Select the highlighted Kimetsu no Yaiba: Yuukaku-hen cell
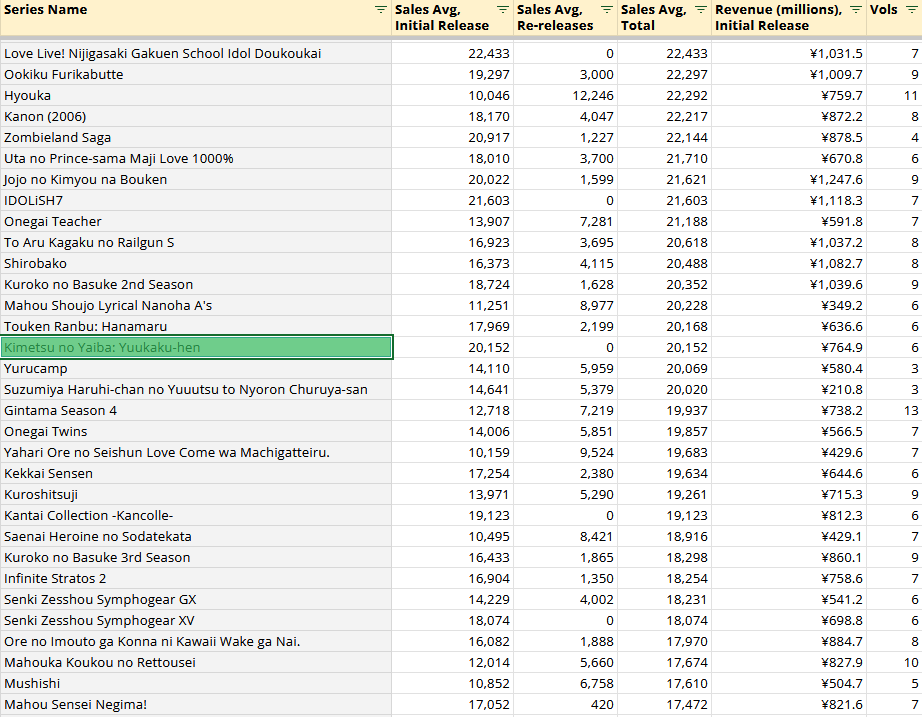Image resolution: width=922 pixels, height=717 pixels. (x=196, y=347)
